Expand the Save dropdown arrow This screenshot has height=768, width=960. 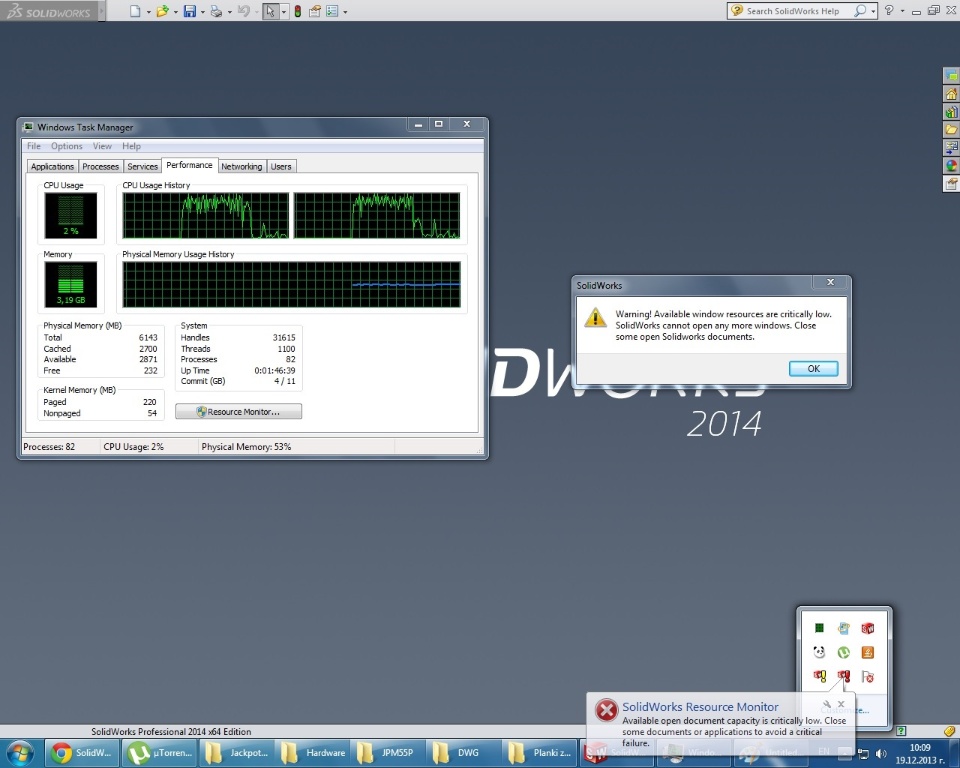[x=203, y=12]
